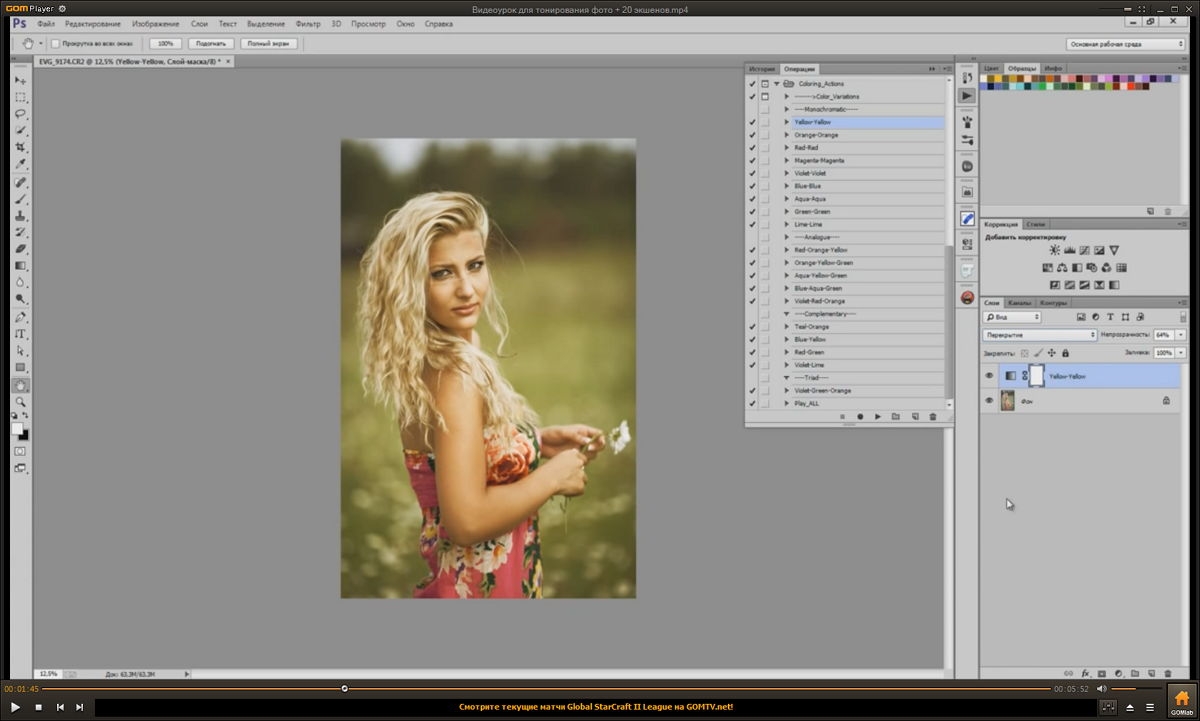The width and height of the screenshot is (1200, 721).
Task: Hide the Yellow-Yellow layer
Action: [x=989, y=376]
